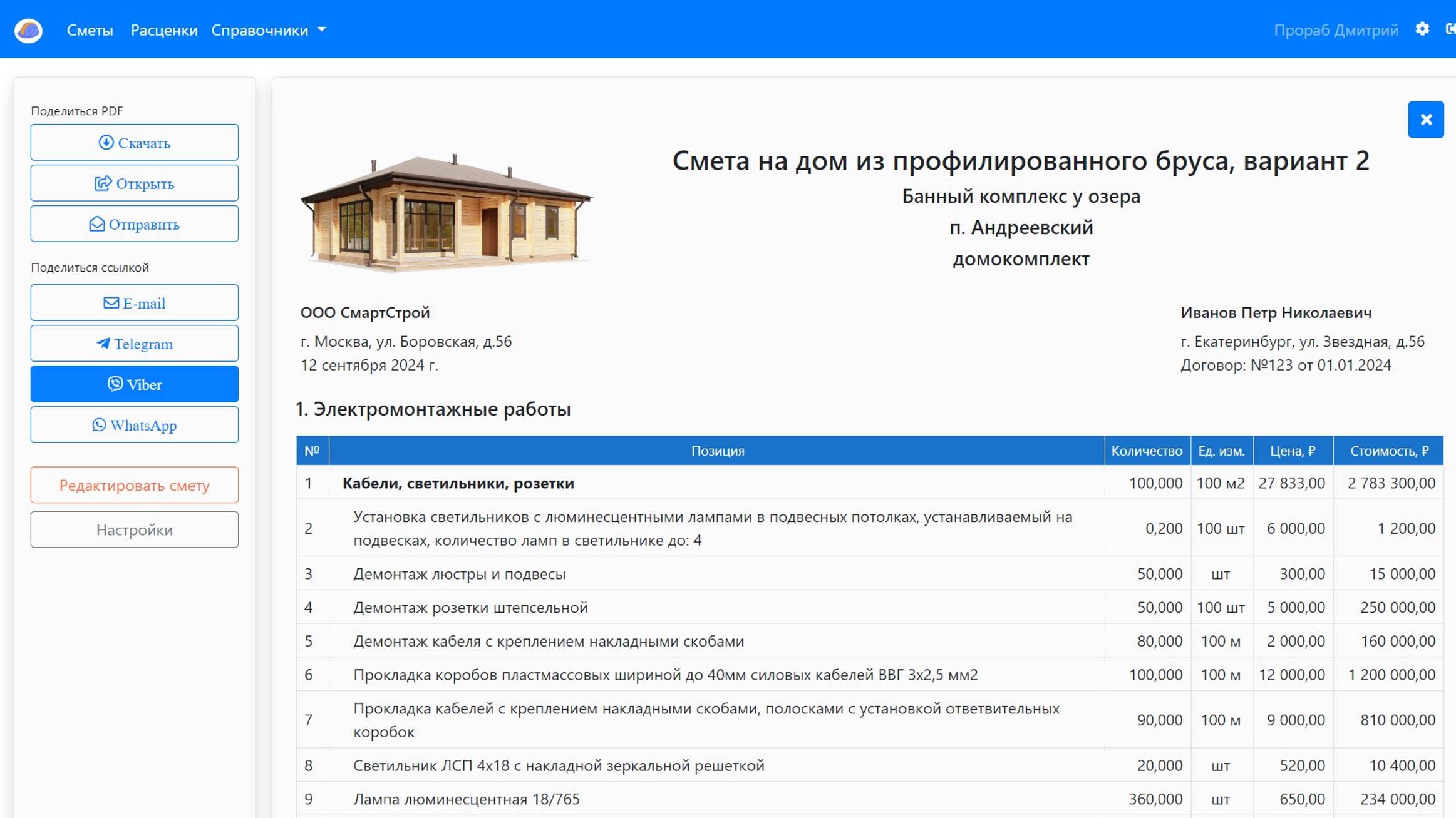
Task: Click the Позиция column header
Action: coord(717,451)
